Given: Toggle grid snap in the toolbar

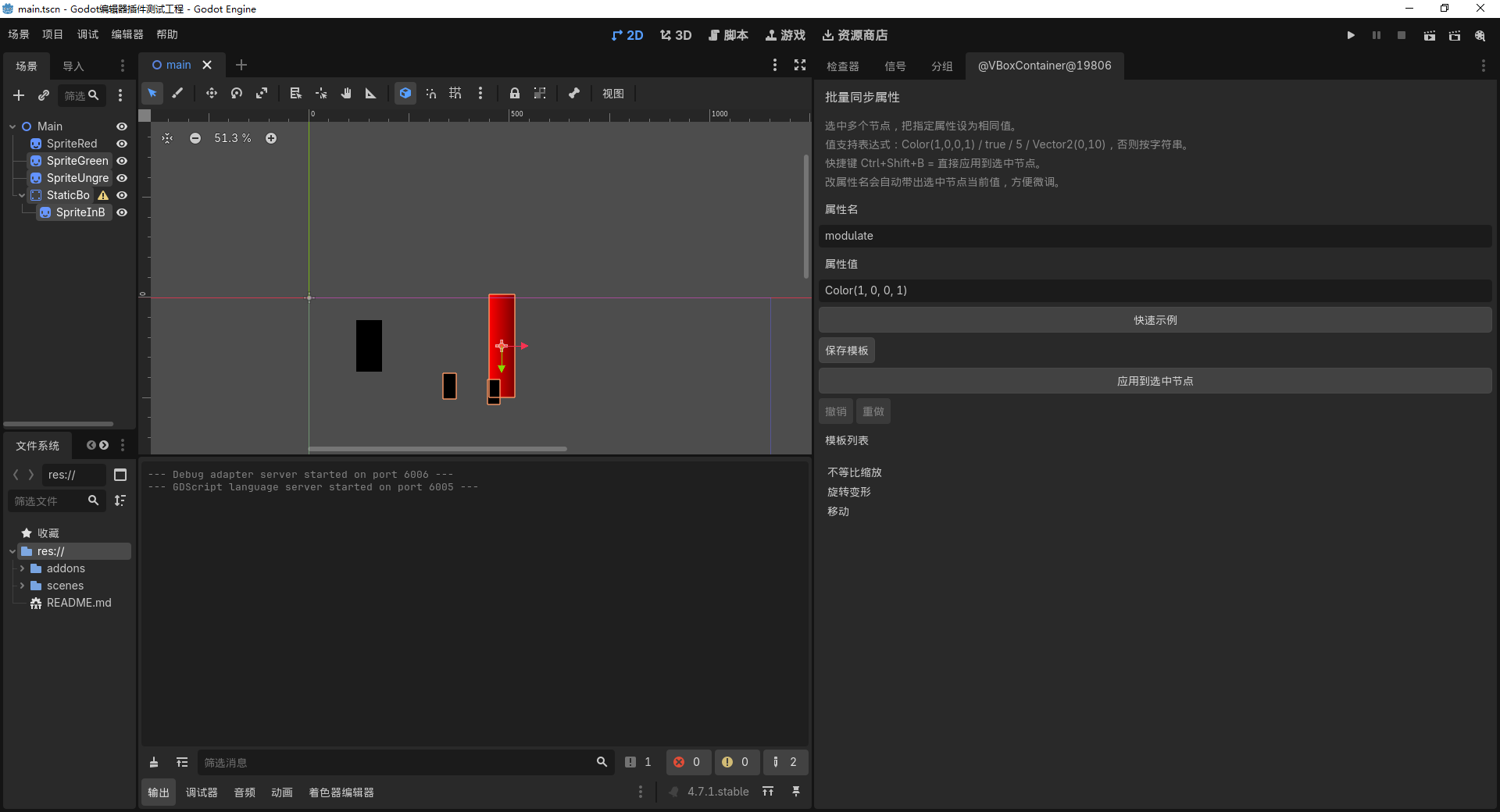Looking at the screenshot, I should [x=455, y=94].
